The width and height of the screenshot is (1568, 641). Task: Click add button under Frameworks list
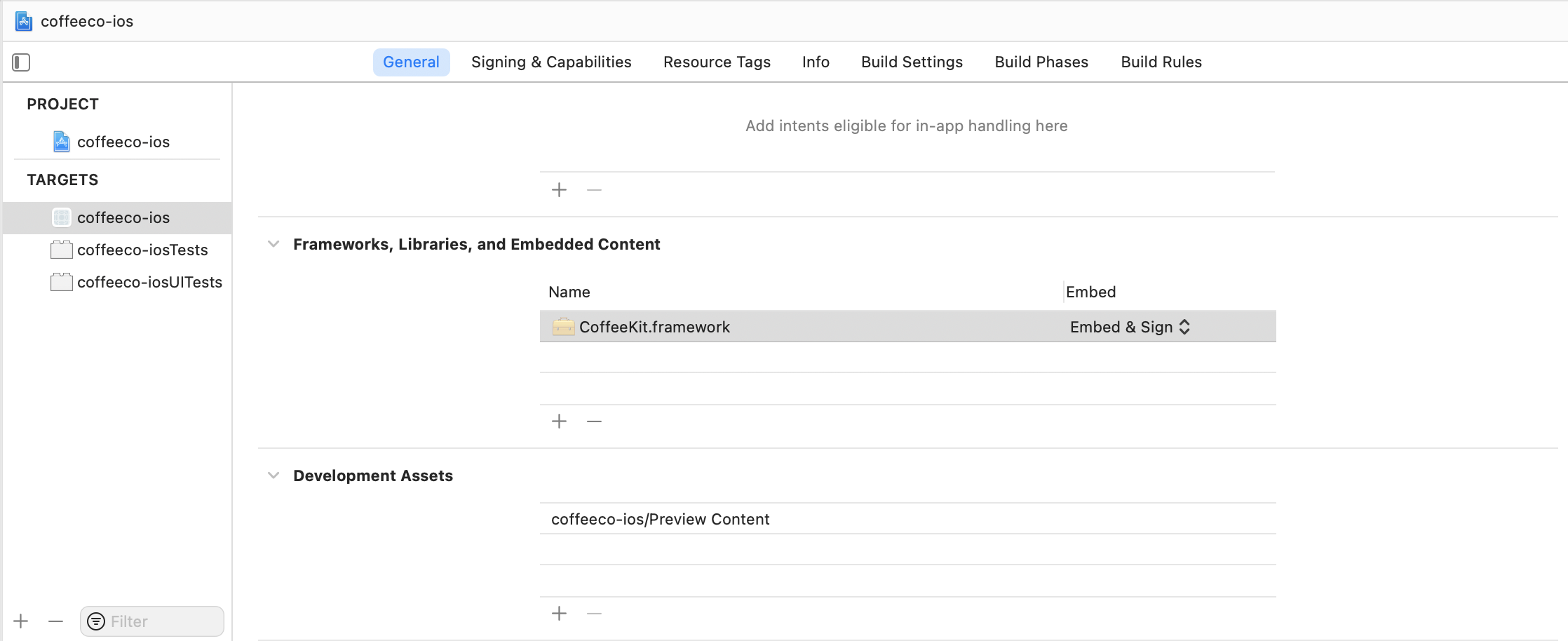pos(559,421)
